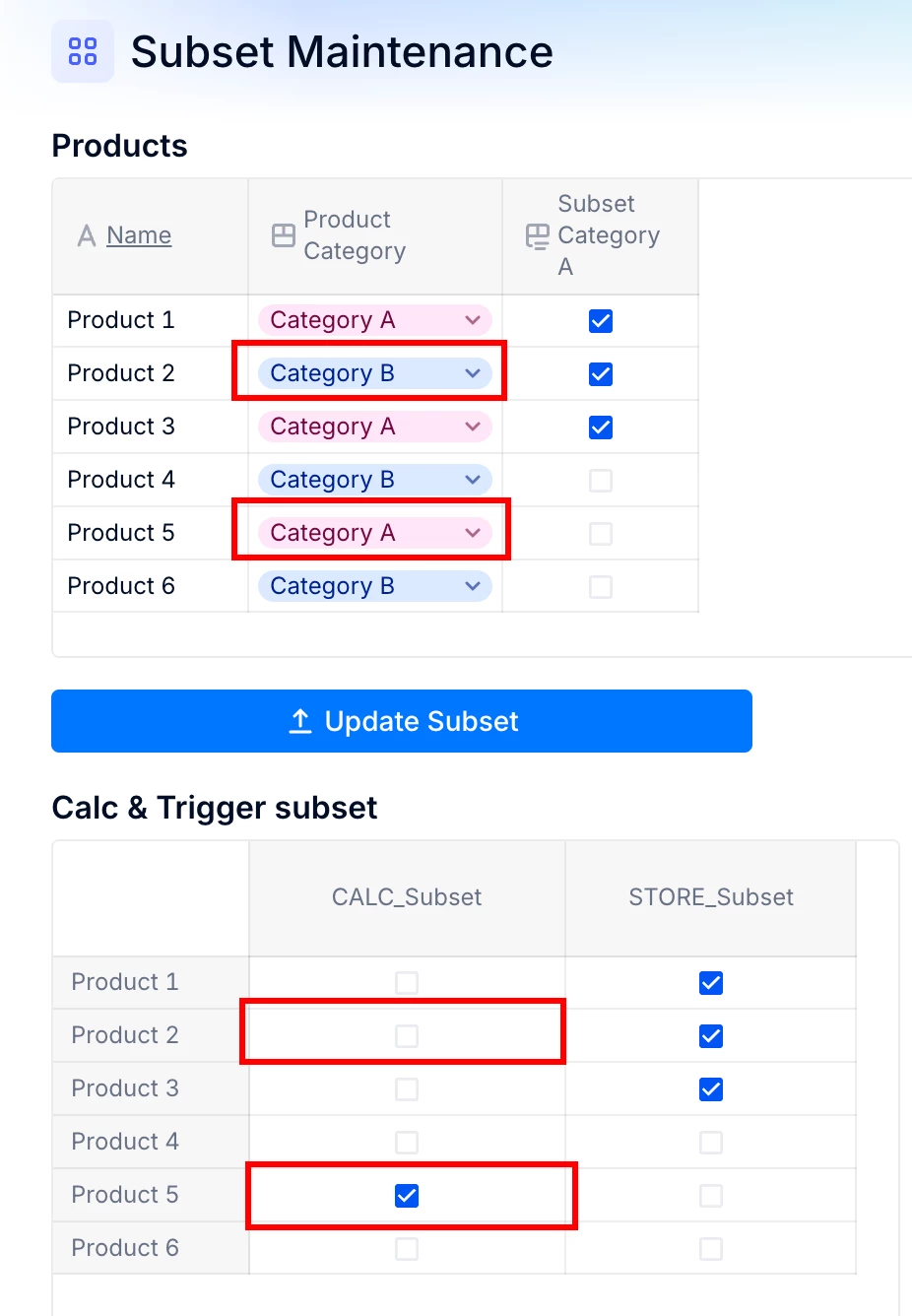Select the STORE_Subset column header
The height and width of the screenshot is (1316, 912).
pos(711,897)
